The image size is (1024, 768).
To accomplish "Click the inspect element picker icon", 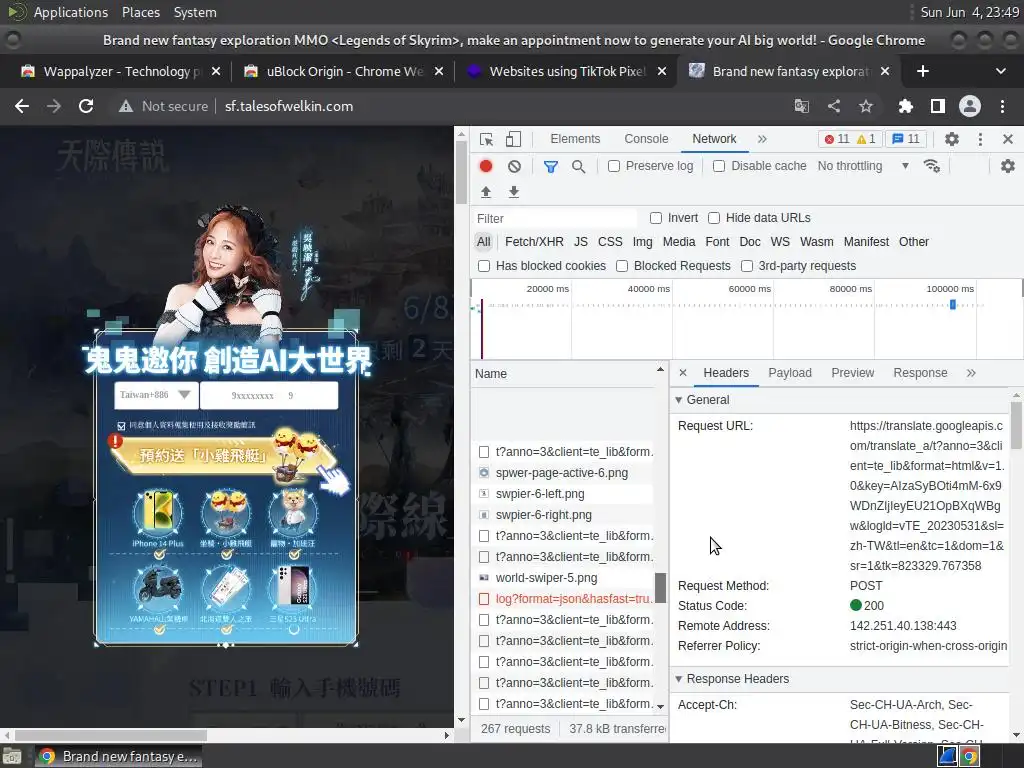I will click(x=487, y=139).
